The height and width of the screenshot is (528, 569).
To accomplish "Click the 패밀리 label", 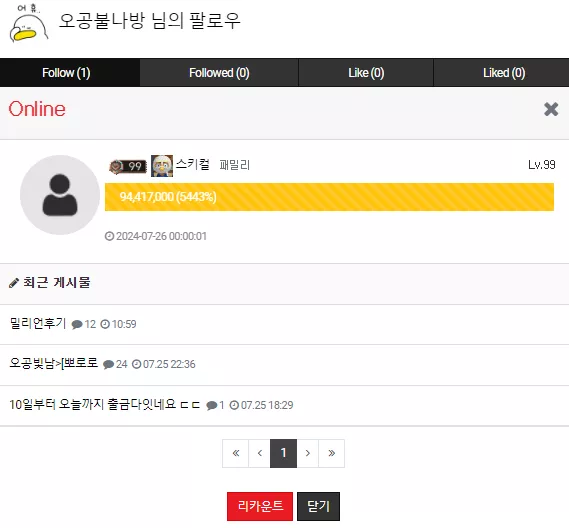I will pos(235,165).
